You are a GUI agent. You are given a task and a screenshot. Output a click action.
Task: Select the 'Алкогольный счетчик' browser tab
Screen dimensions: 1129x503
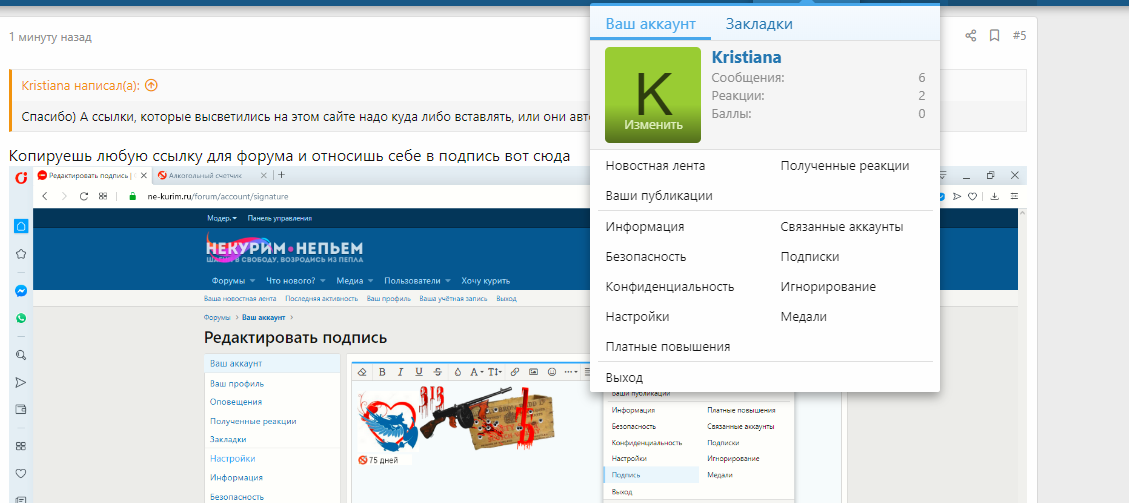[x=209, y=176]
